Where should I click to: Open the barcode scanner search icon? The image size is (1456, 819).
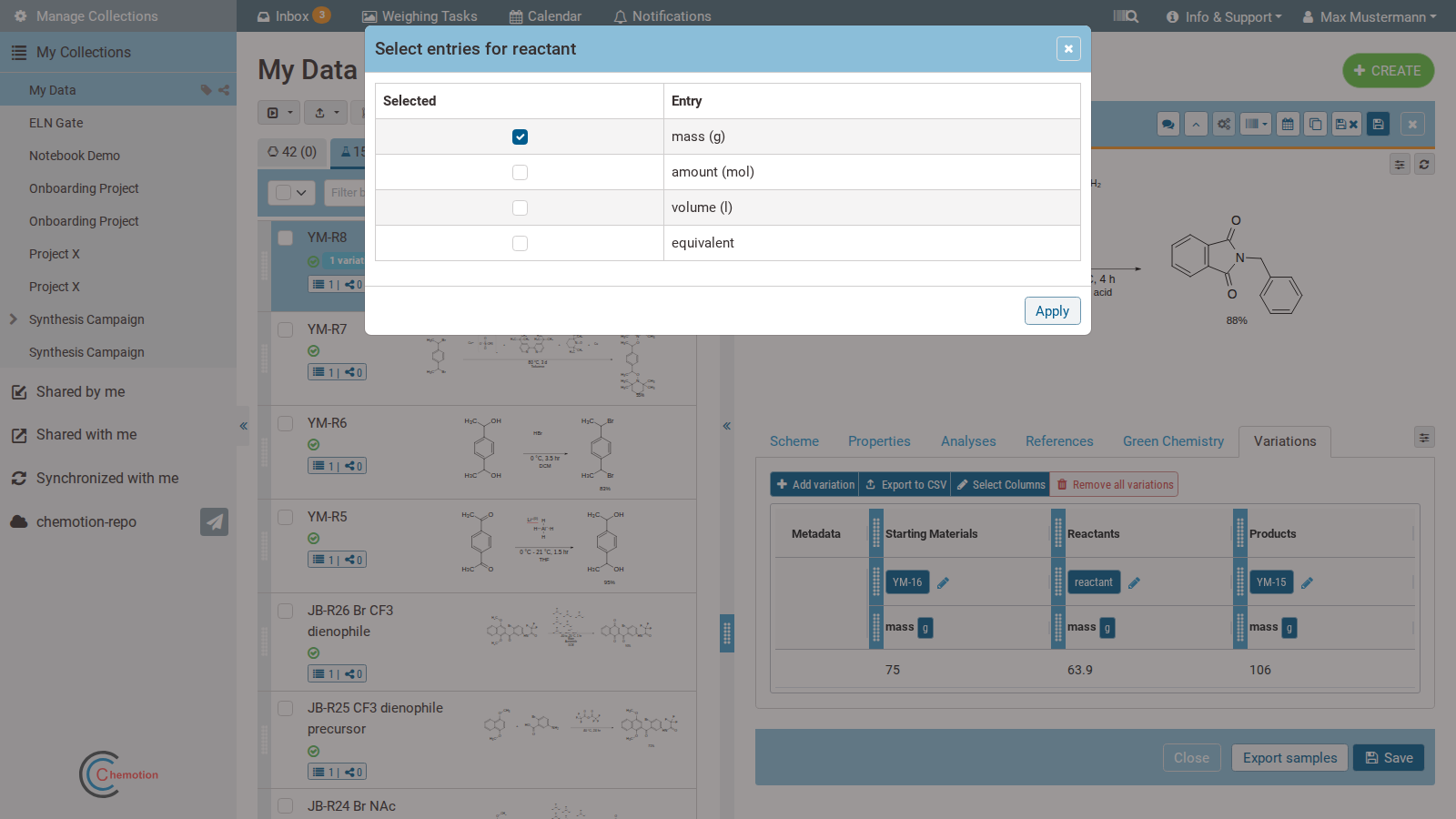(1126, 16)
